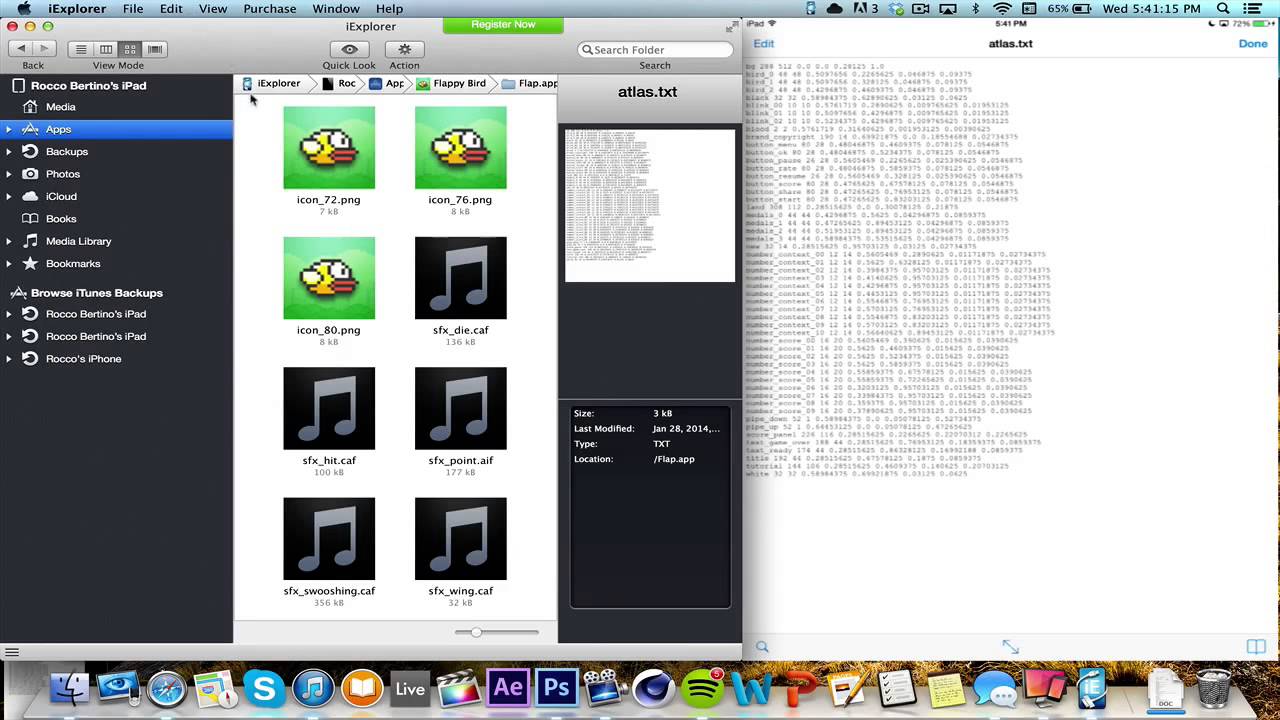The width and height of the screenshot is (1280, 720).
Task: Click the search magnifier in iPad window
Action: click(762, 647)
